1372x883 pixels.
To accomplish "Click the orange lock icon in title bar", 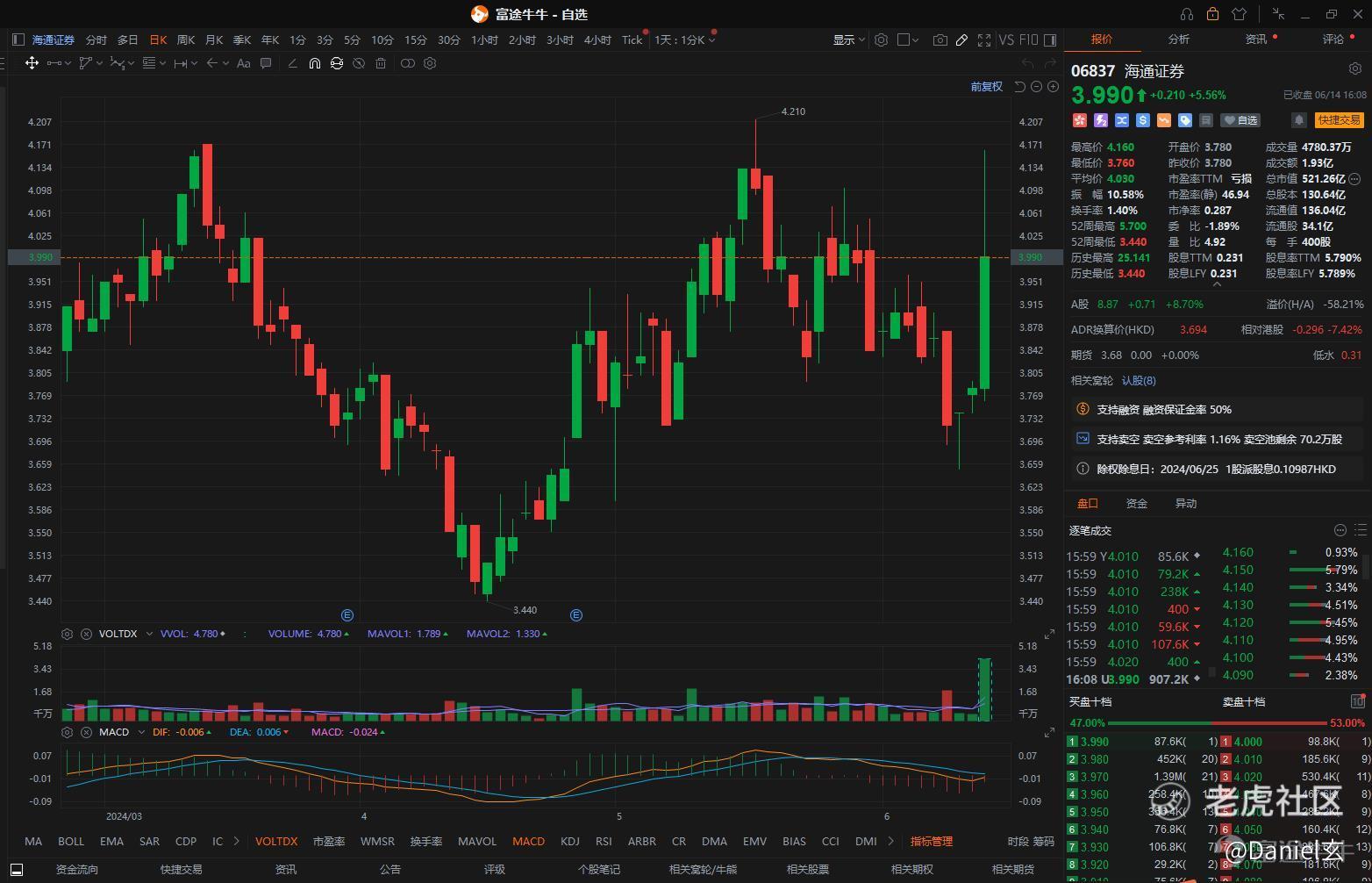I will click(1212, 14).
